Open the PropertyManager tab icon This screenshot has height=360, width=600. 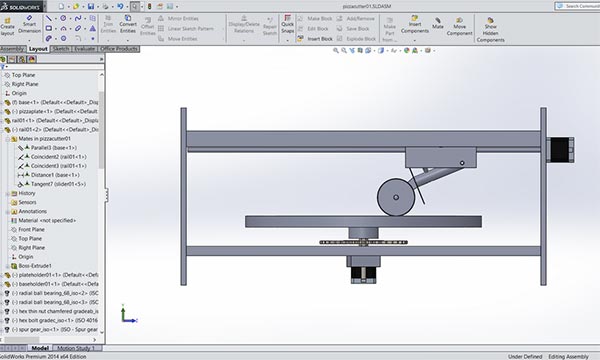coord(12,59)
